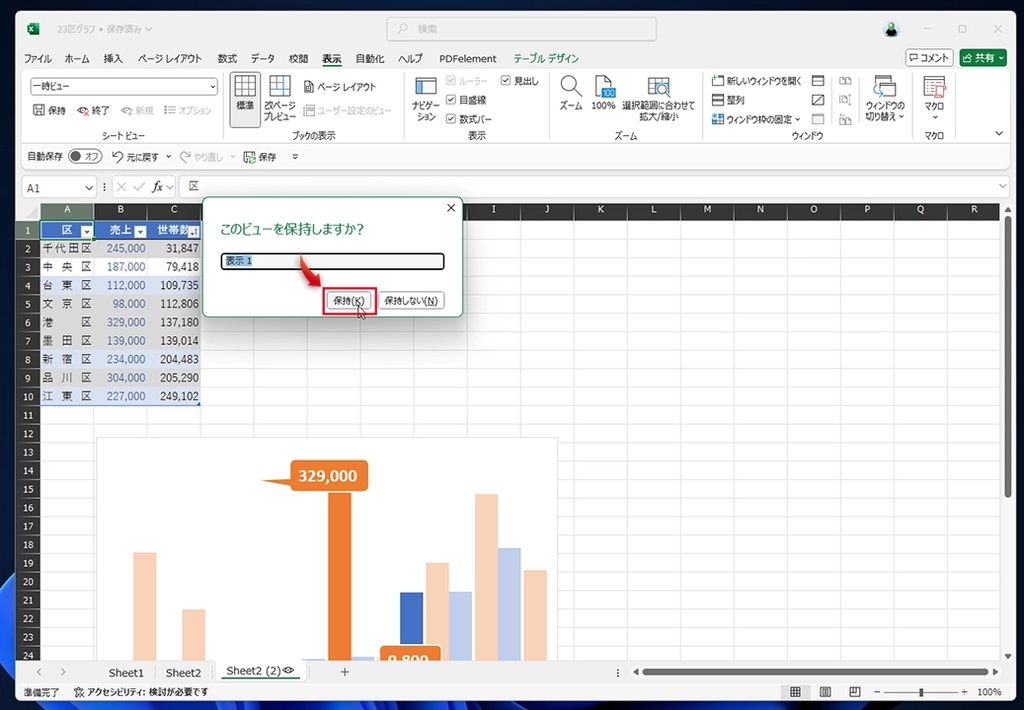Click cell containing 245,000

[x=121, y=248]
